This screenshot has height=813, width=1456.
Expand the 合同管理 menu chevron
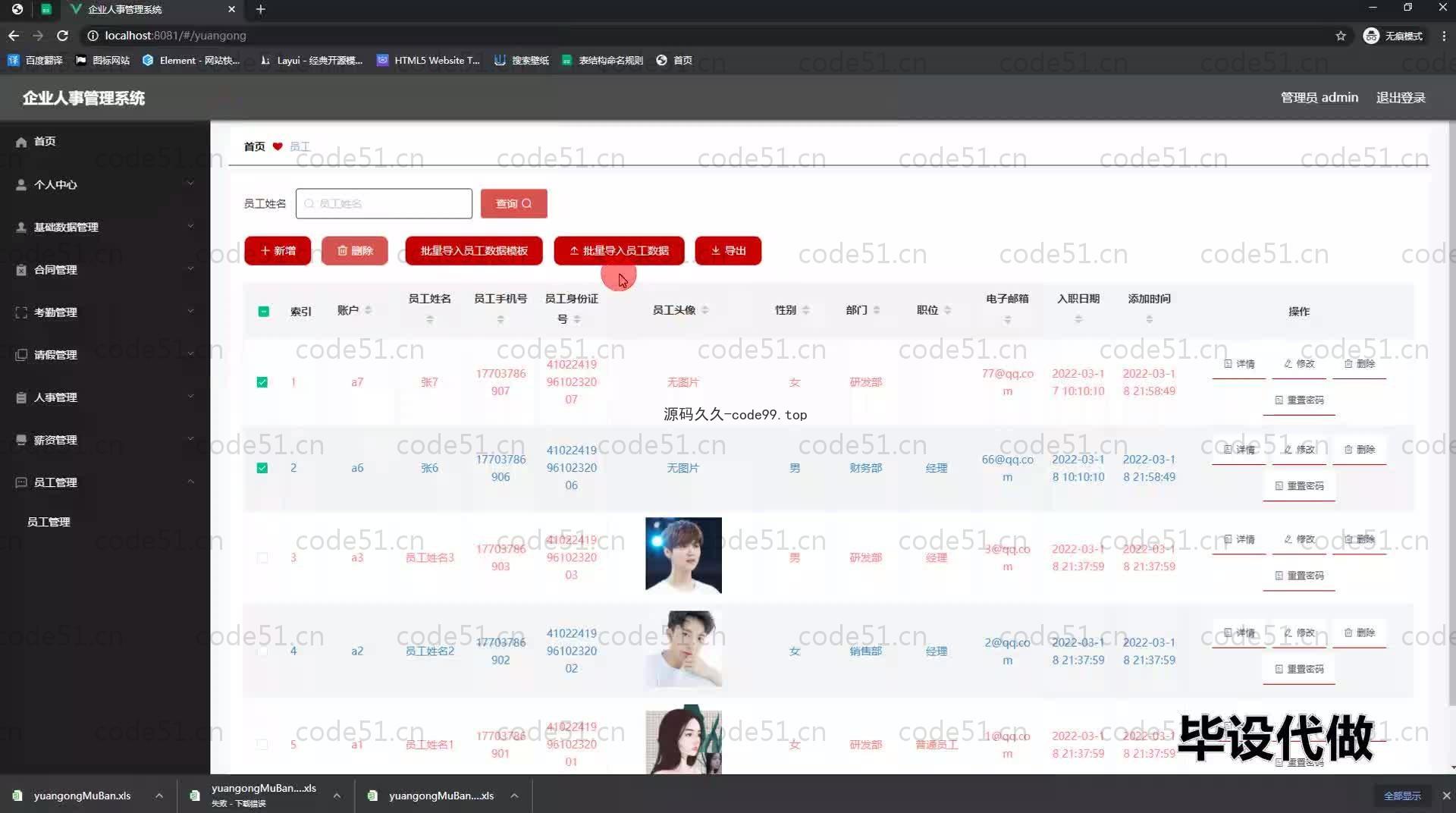[190, 268]
